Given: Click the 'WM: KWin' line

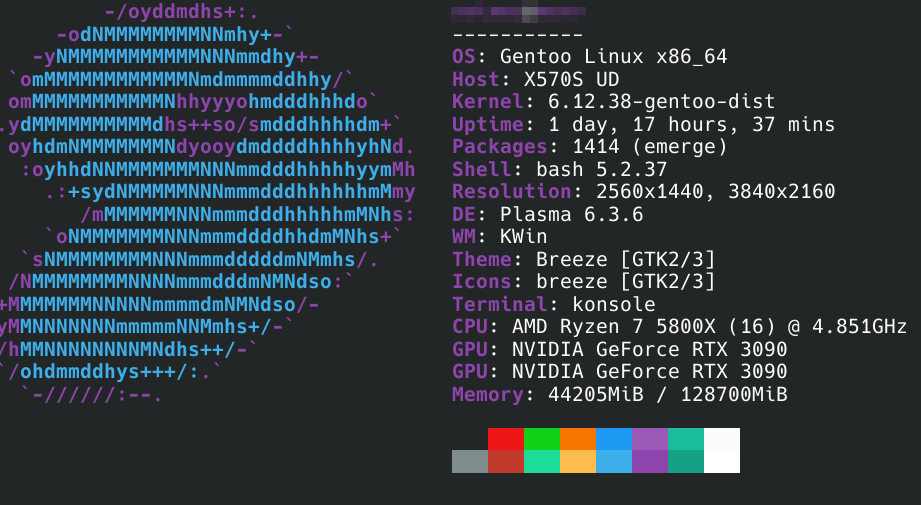Looking at the screenshot, I should tap(500, 237).
